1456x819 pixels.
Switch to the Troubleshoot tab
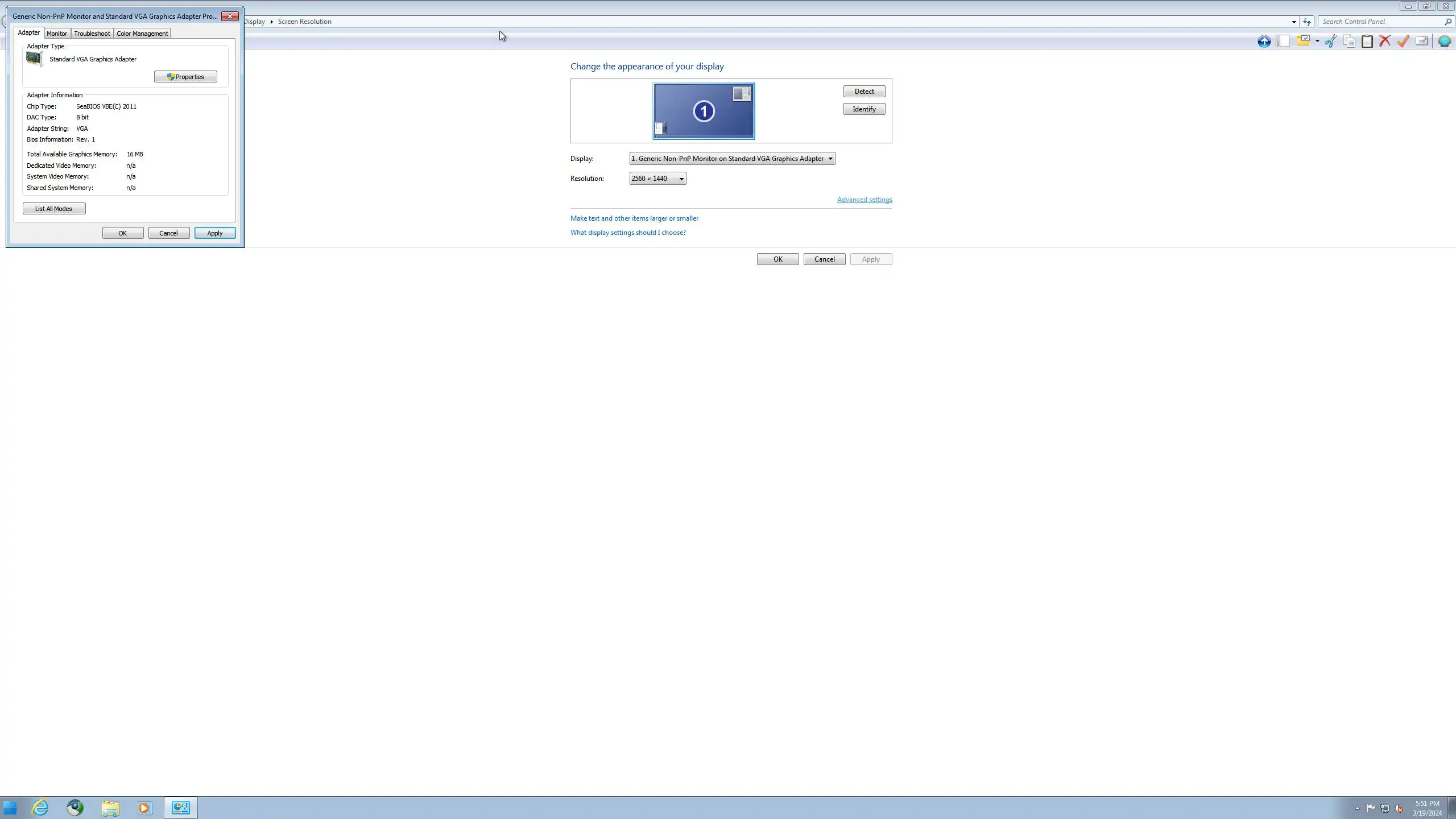(x=92, y=34)
